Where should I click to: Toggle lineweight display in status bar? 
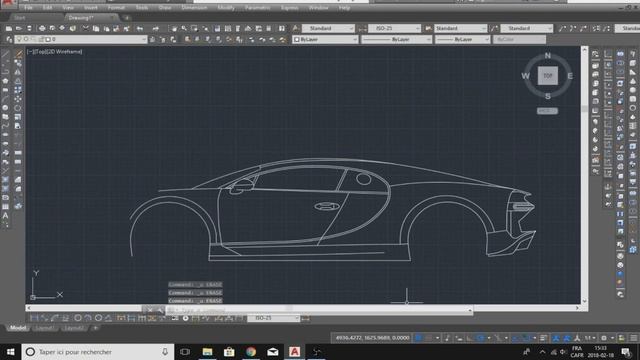click(543, 338)
